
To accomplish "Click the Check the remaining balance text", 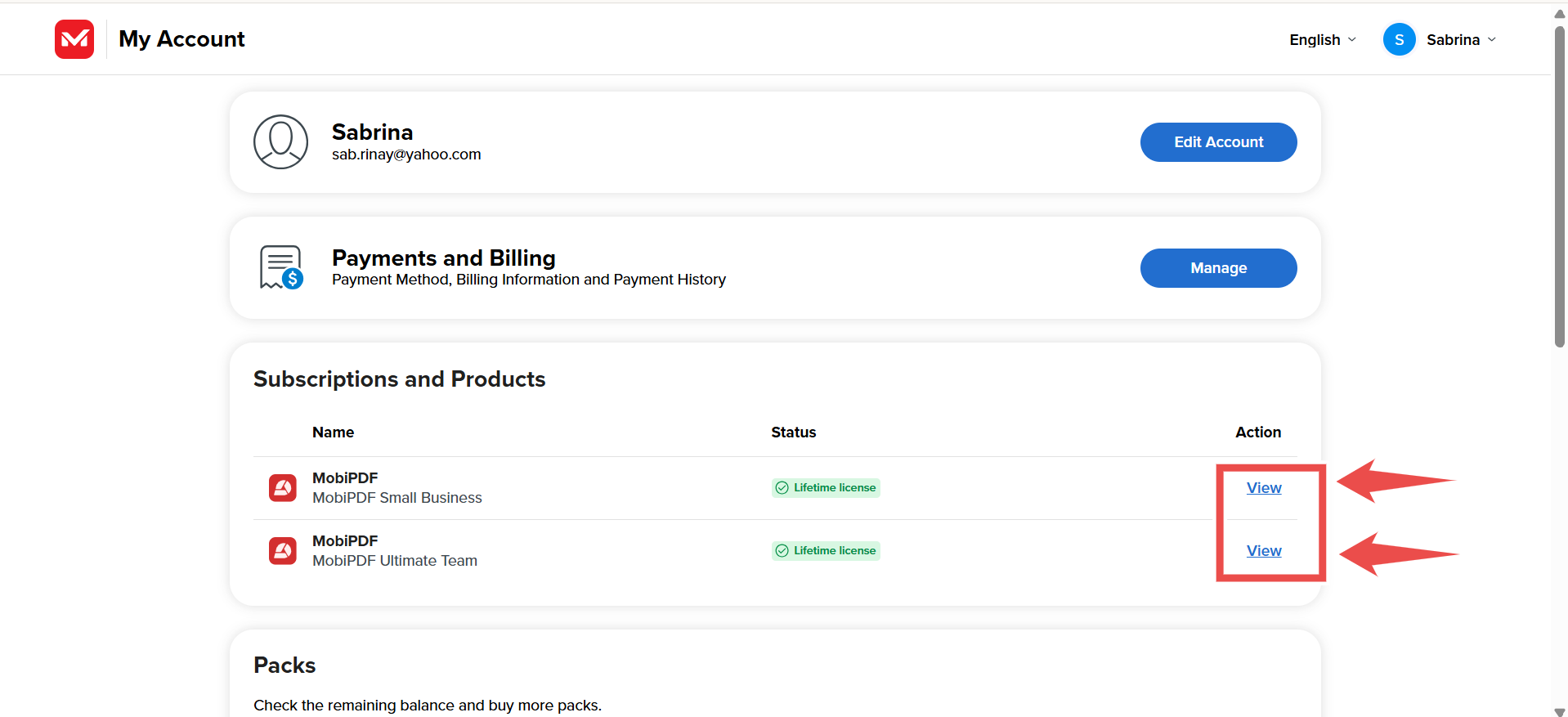I will (428, 706).
